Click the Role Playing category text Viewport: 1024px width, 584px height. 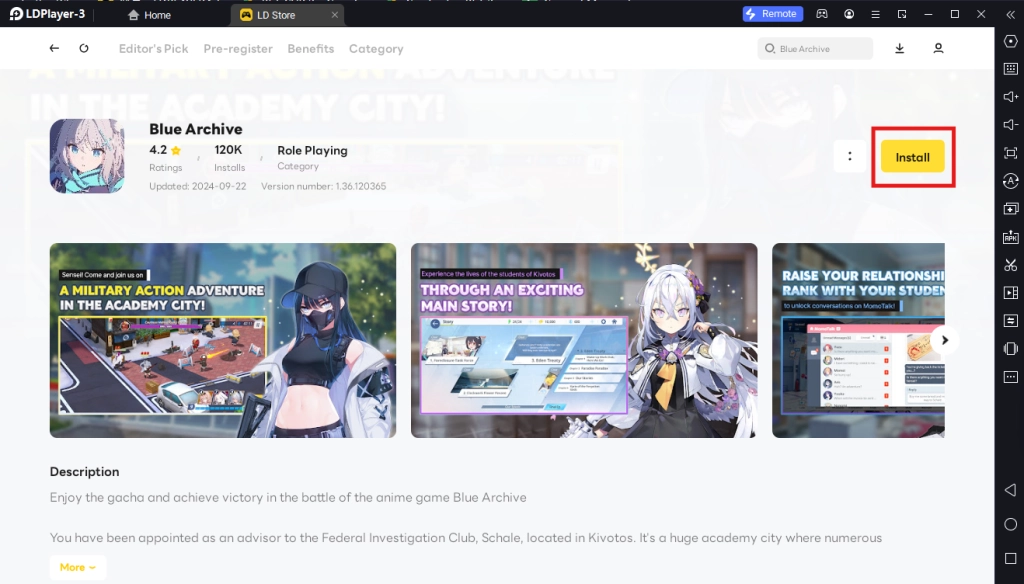click(312, 150)
